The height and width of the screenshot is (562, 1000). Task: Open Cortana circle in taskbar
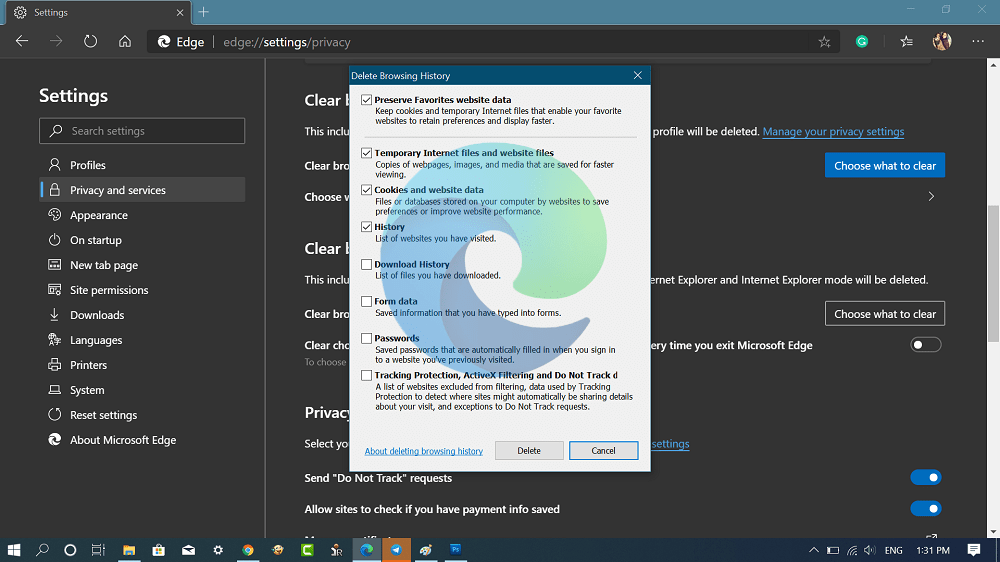tap(70, 550)
